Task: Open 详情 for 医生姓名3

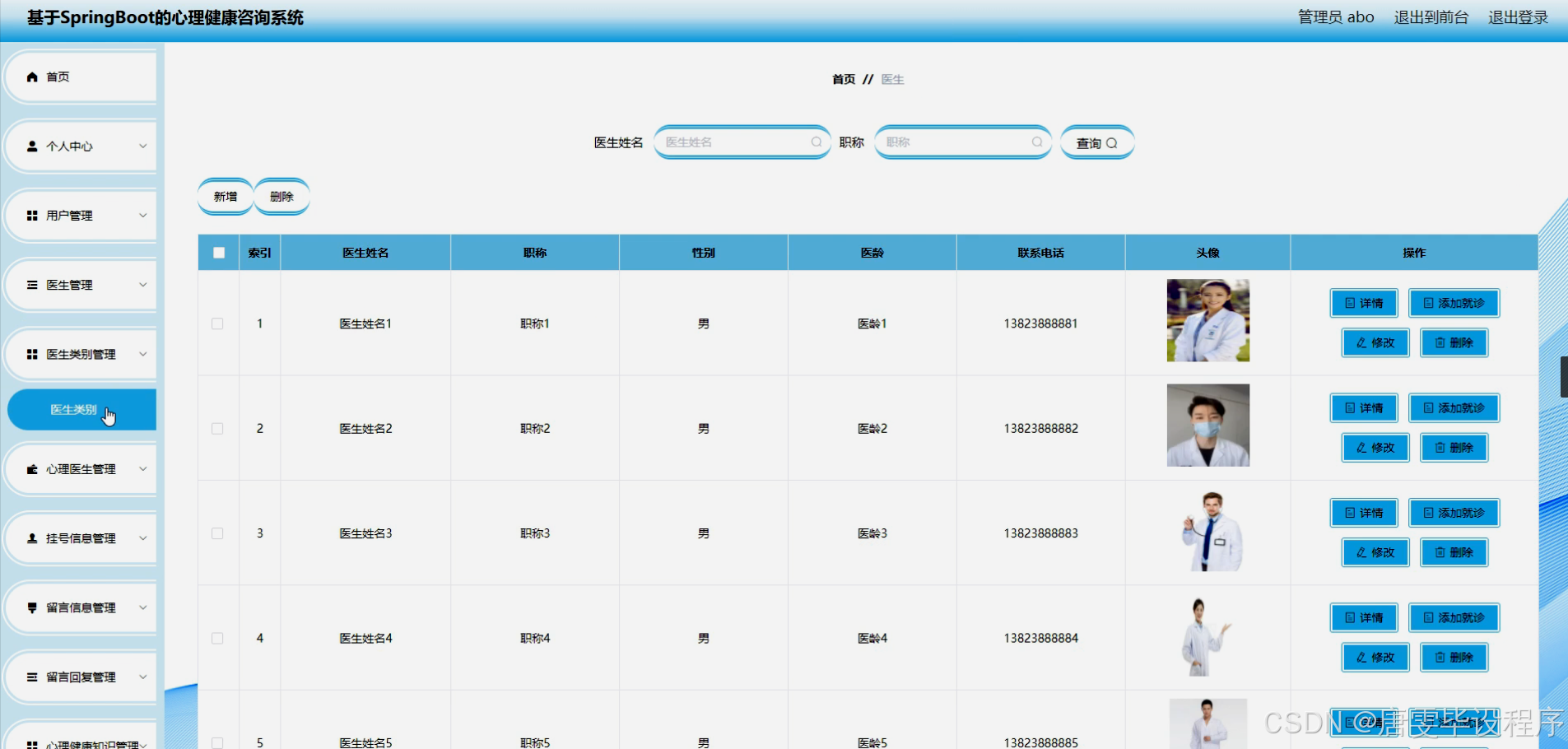Action: point(1364,513)
